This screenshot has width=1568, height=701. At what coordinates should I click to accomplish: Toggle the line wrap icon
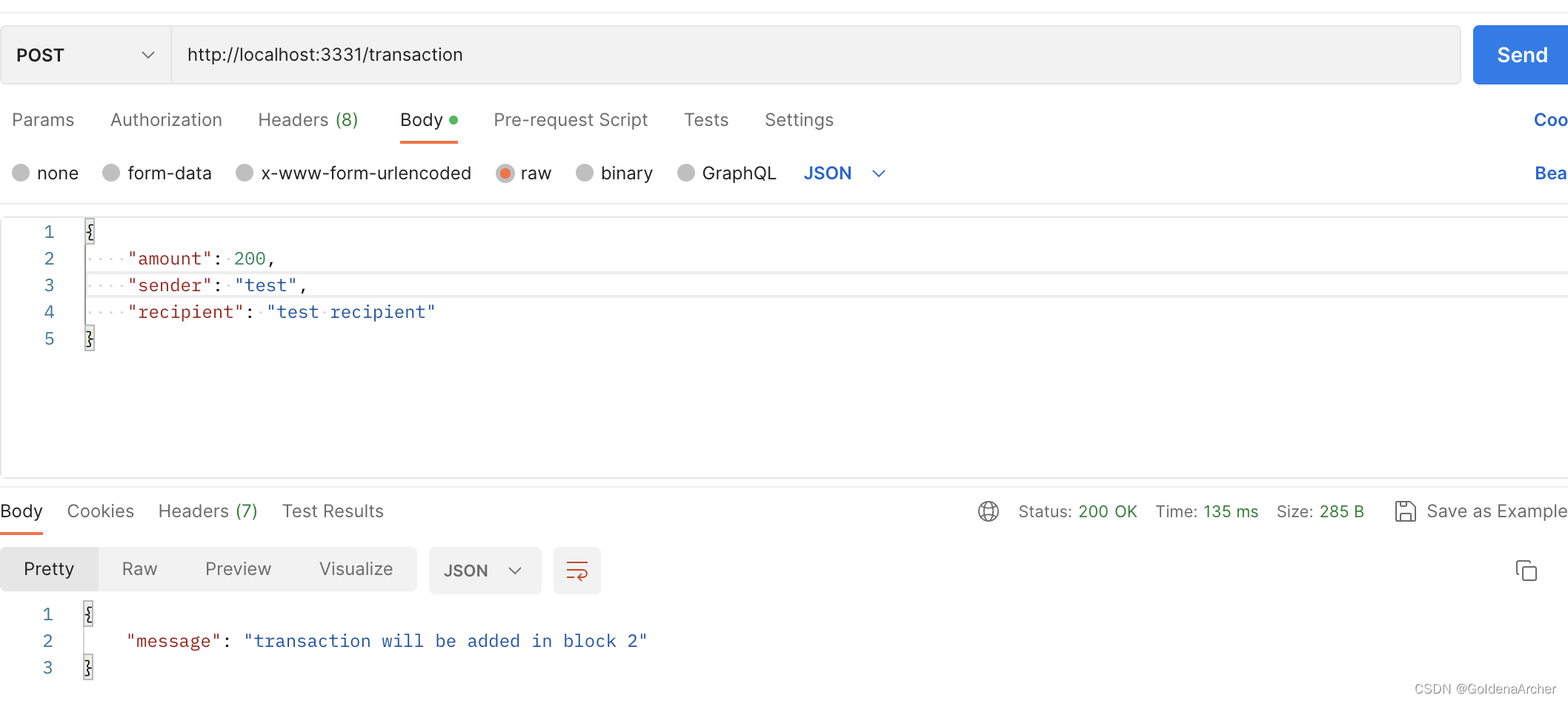pyautogui.click(x=577, y=571)
